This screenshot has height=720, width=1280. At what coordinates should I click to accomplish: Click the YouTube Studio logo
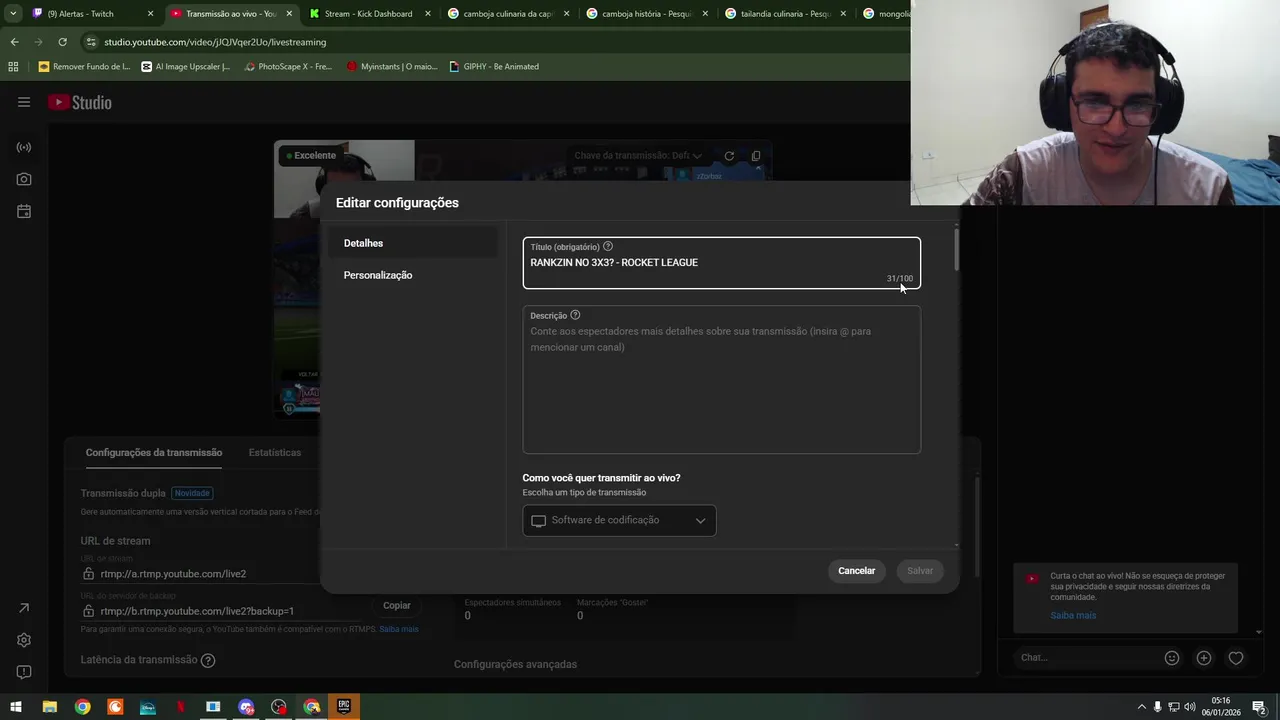point(80,102)
